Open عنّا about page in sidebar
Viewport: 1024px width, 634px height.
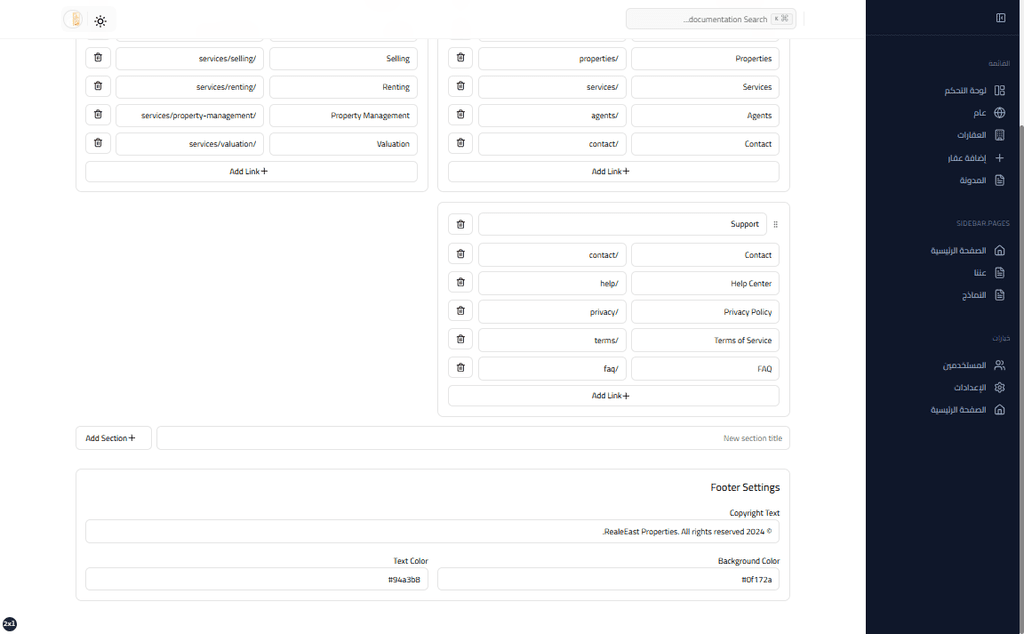(x=989, y=272)
